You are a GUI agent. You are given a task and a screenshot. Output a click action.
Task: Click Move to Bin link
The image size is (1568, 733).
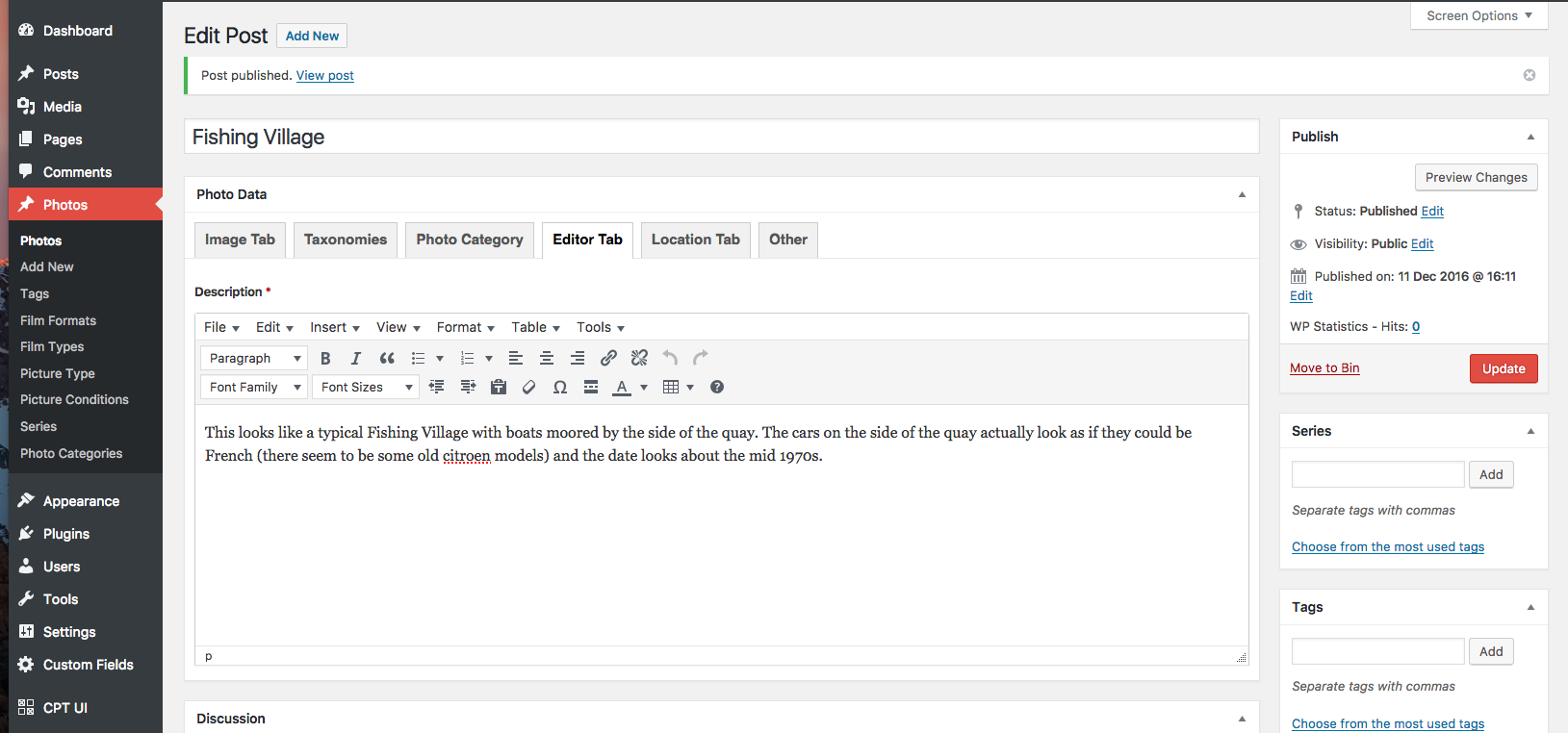pos(1324,367)
